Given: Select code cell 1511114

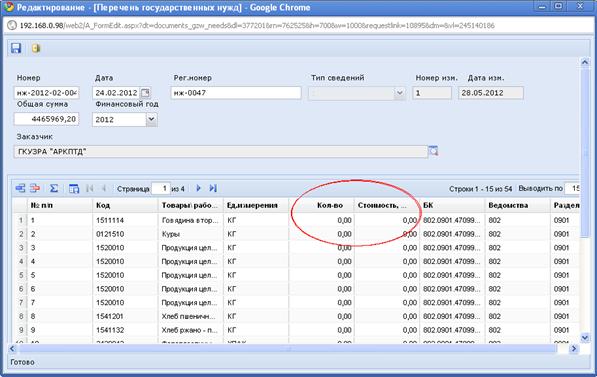Looking at the screenshot, I should (x=125, y=220).
